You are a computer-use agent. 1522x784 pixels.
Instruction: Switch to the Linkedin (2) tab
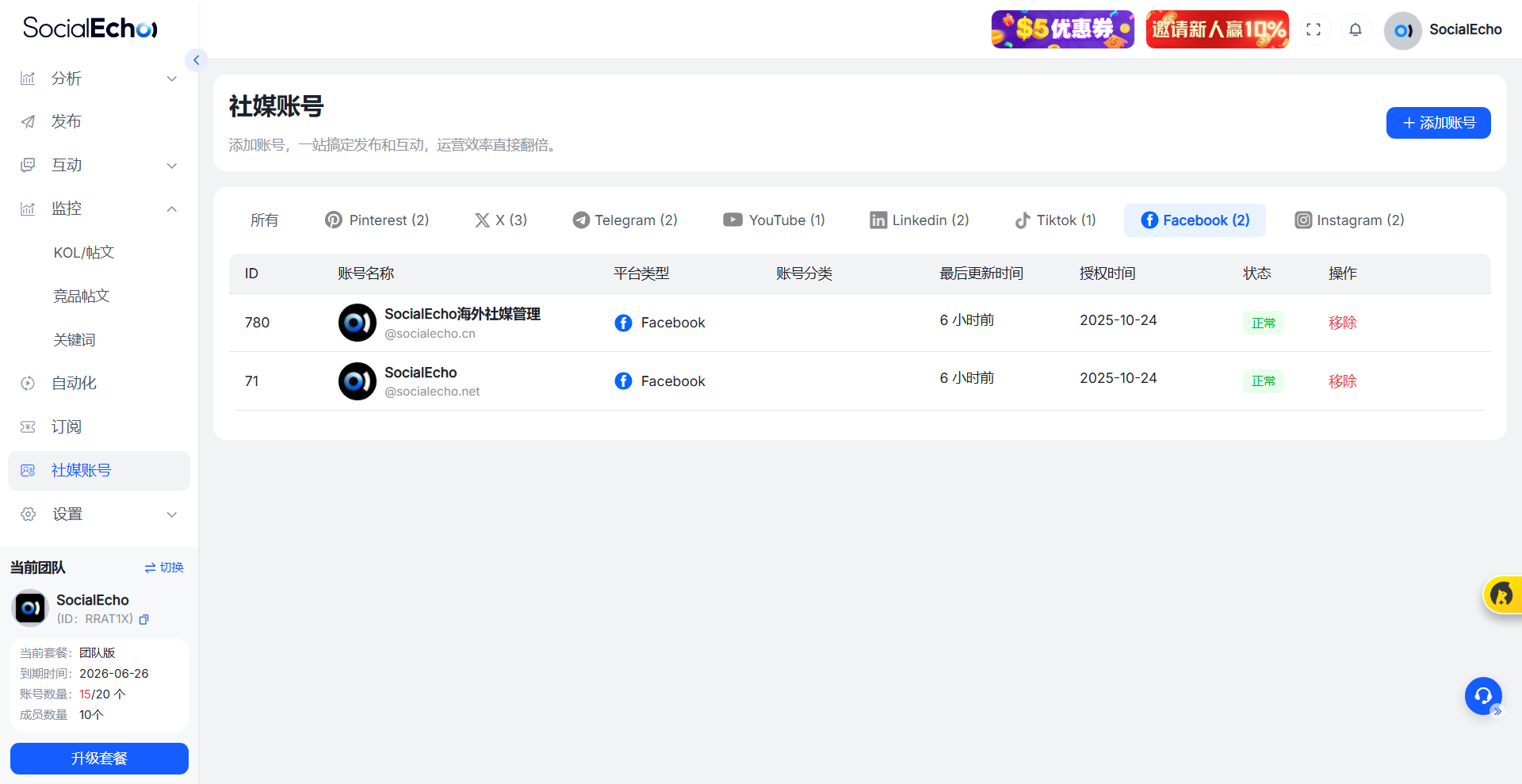919,220
